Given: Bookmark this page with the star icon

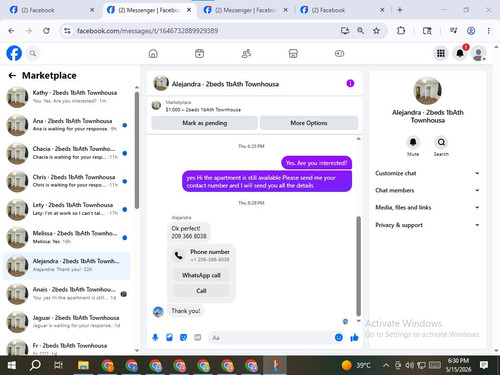Looking at the screenshot, I should (376, 31).
